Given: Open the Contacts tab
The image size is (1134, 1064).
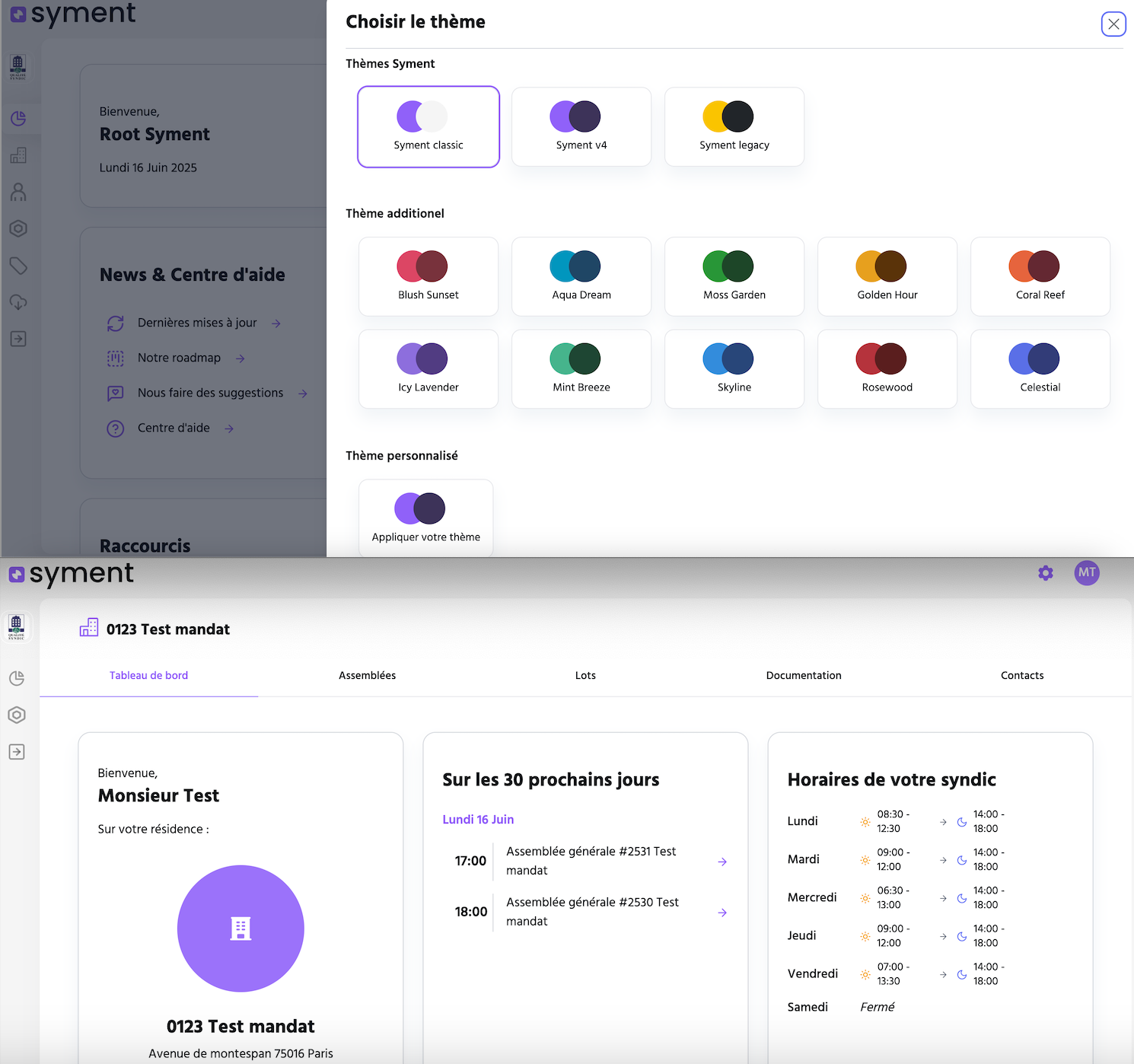Looking at the screenshot, I should (x=1022, y=676).
